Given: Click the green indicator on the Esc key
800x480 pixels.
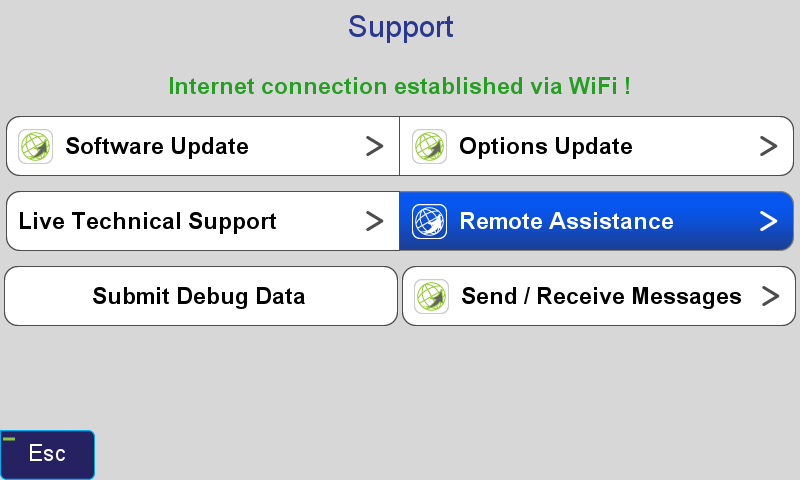Looking at the screenshot, I should 9,439.
